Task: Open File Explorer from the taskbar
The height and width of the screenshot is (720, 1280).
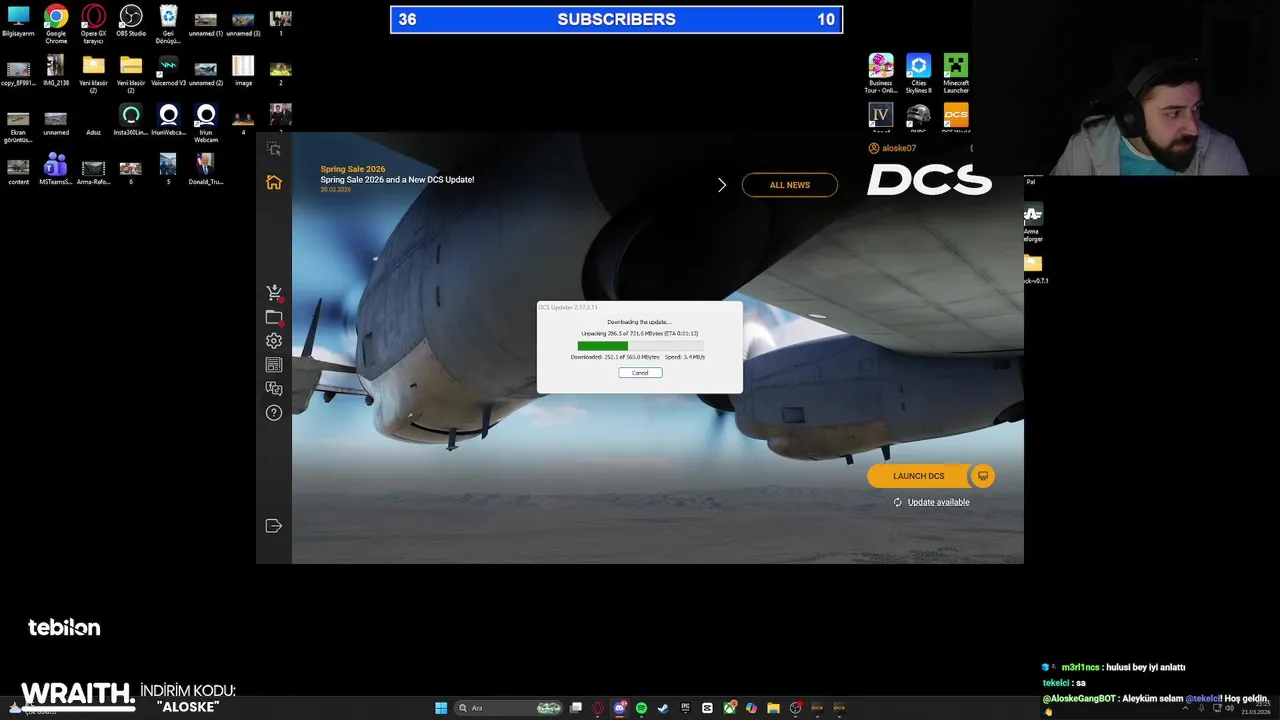Action: tap(773, 708)
